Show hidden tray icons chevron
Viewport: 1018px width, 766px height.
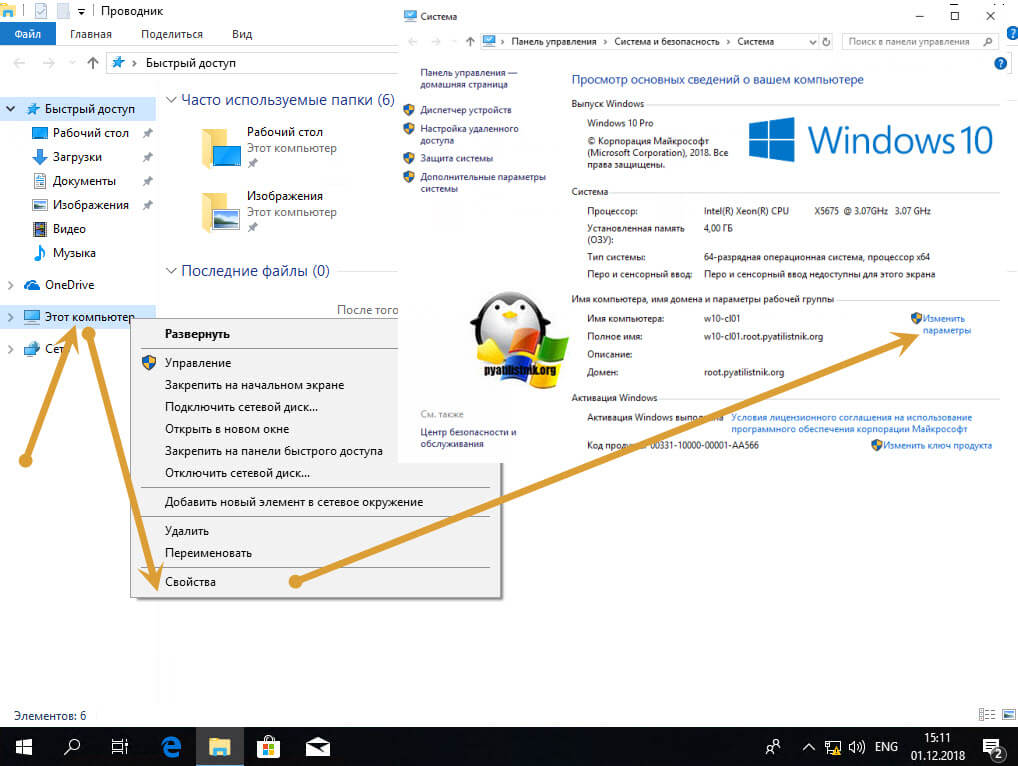[x=808, y=747]
